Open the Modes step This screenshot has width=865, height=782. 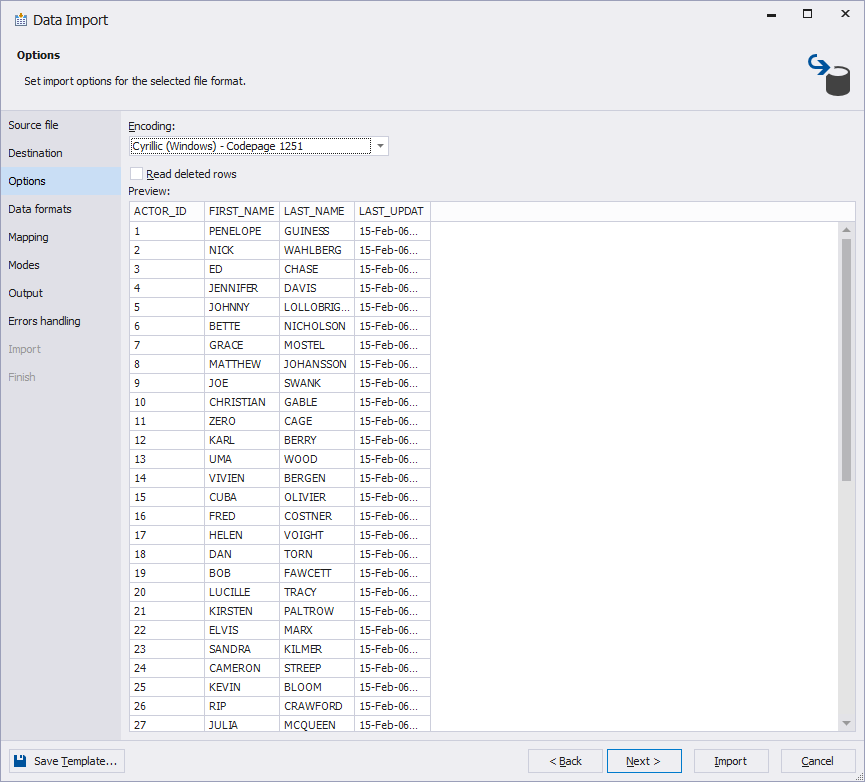coord(24,265)
